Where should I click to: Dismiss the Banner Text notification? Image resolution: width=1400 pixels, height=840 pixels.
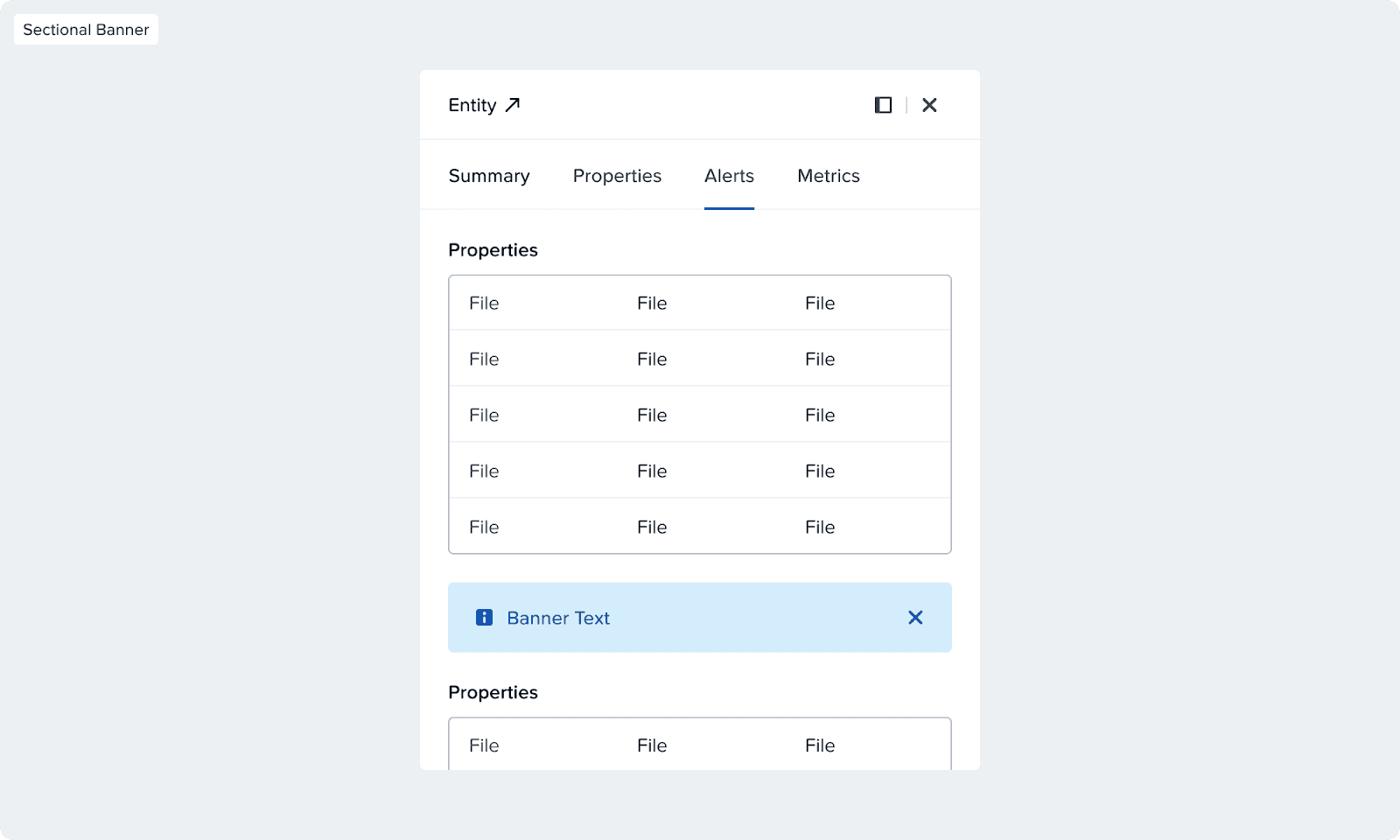point(915,618)
